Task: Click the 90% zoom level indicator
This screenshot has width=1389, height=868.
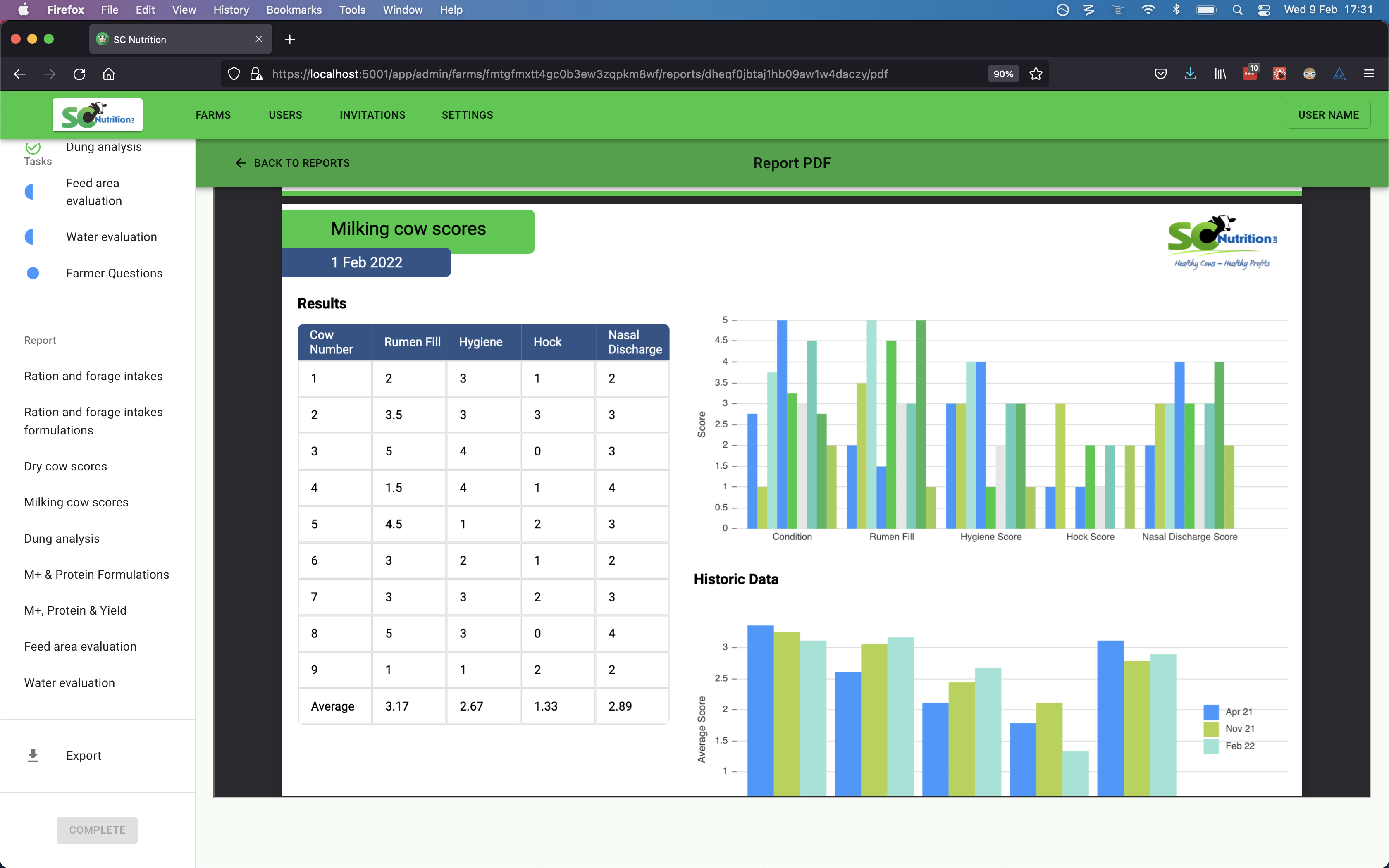Action: (1003, 74)
